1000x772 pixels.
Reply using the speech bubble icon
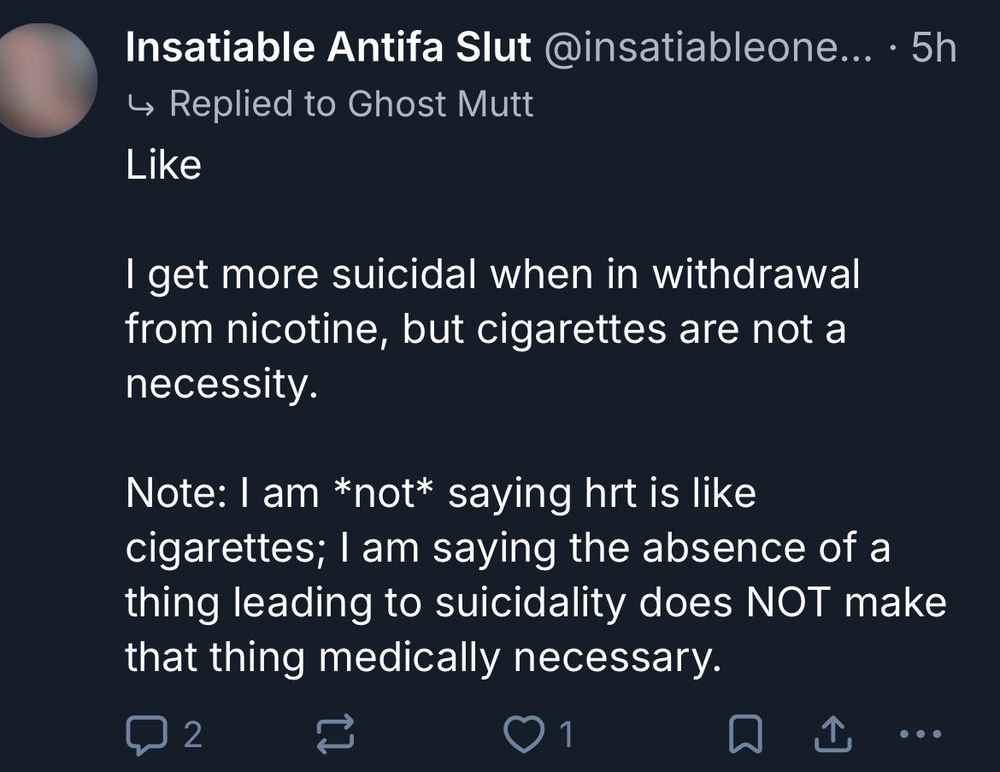(x=148, y=732)
